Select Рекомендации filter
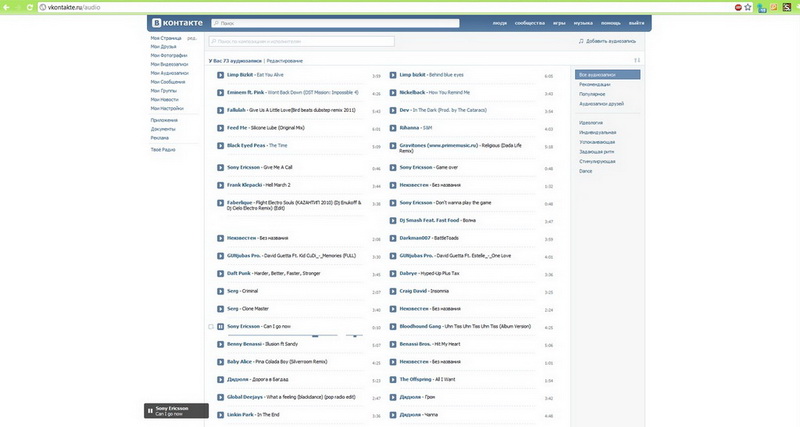The height and width of the screenshot is (427, 800). 595,85
